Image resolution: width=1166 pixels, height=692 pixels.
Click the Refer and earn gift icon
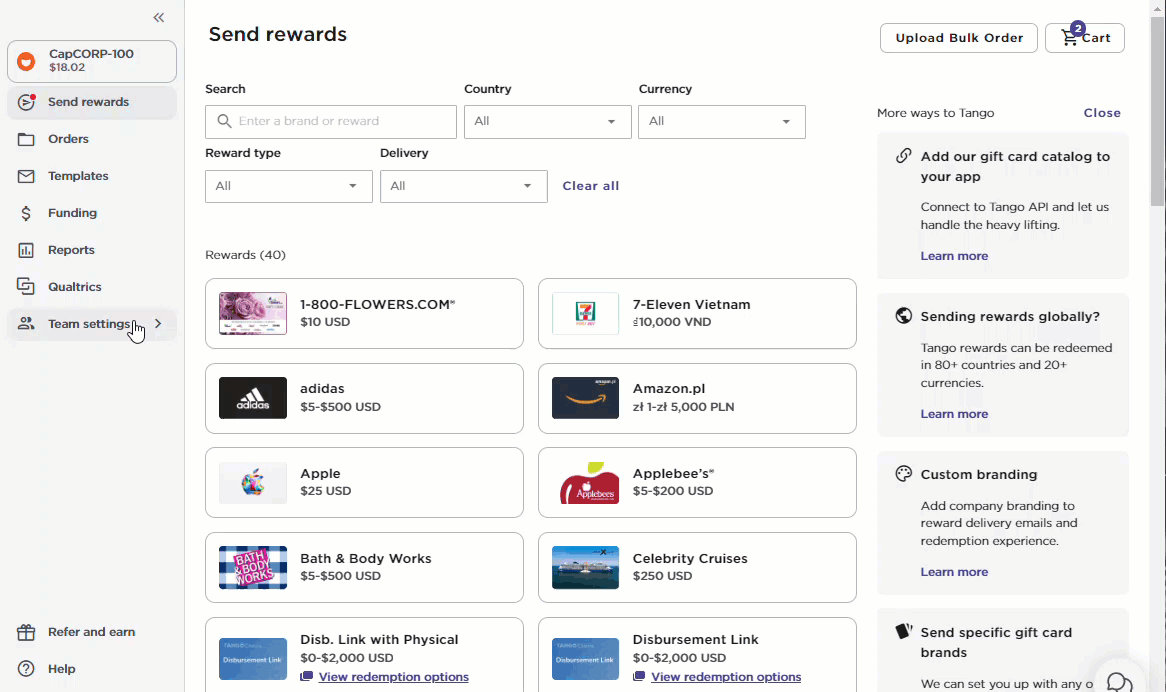(x=27, y=632)
